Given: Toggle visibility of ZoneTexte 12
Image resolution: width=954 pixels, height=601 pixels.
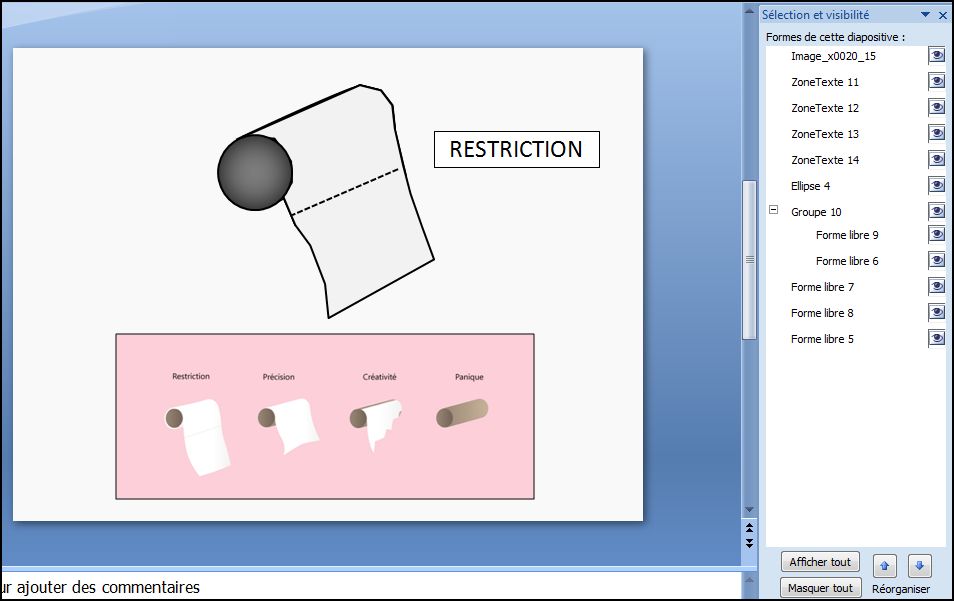Looking at the screenshot, I should (936, 108).
